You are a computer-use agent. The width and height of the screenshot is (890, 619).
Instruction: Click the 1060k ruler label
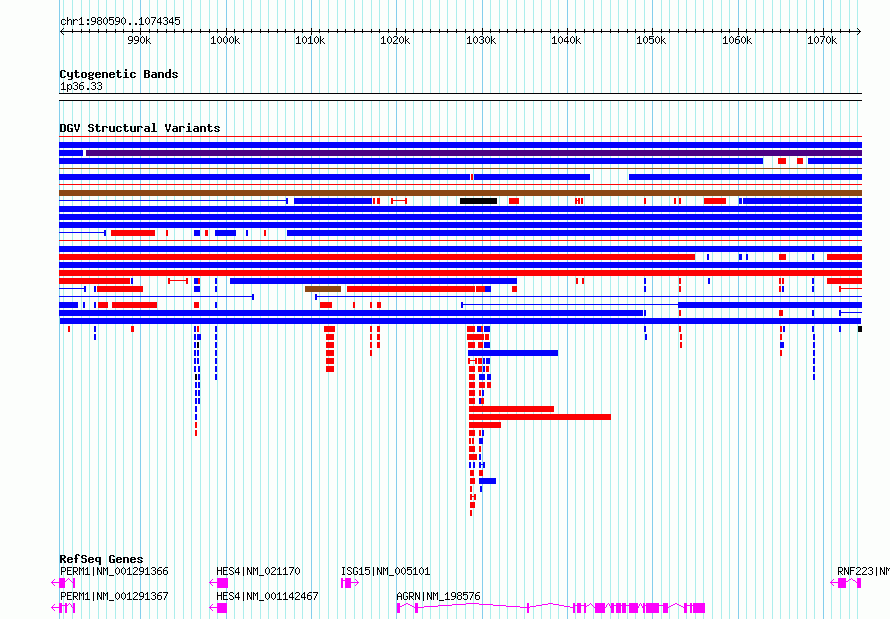coord(737,40)
